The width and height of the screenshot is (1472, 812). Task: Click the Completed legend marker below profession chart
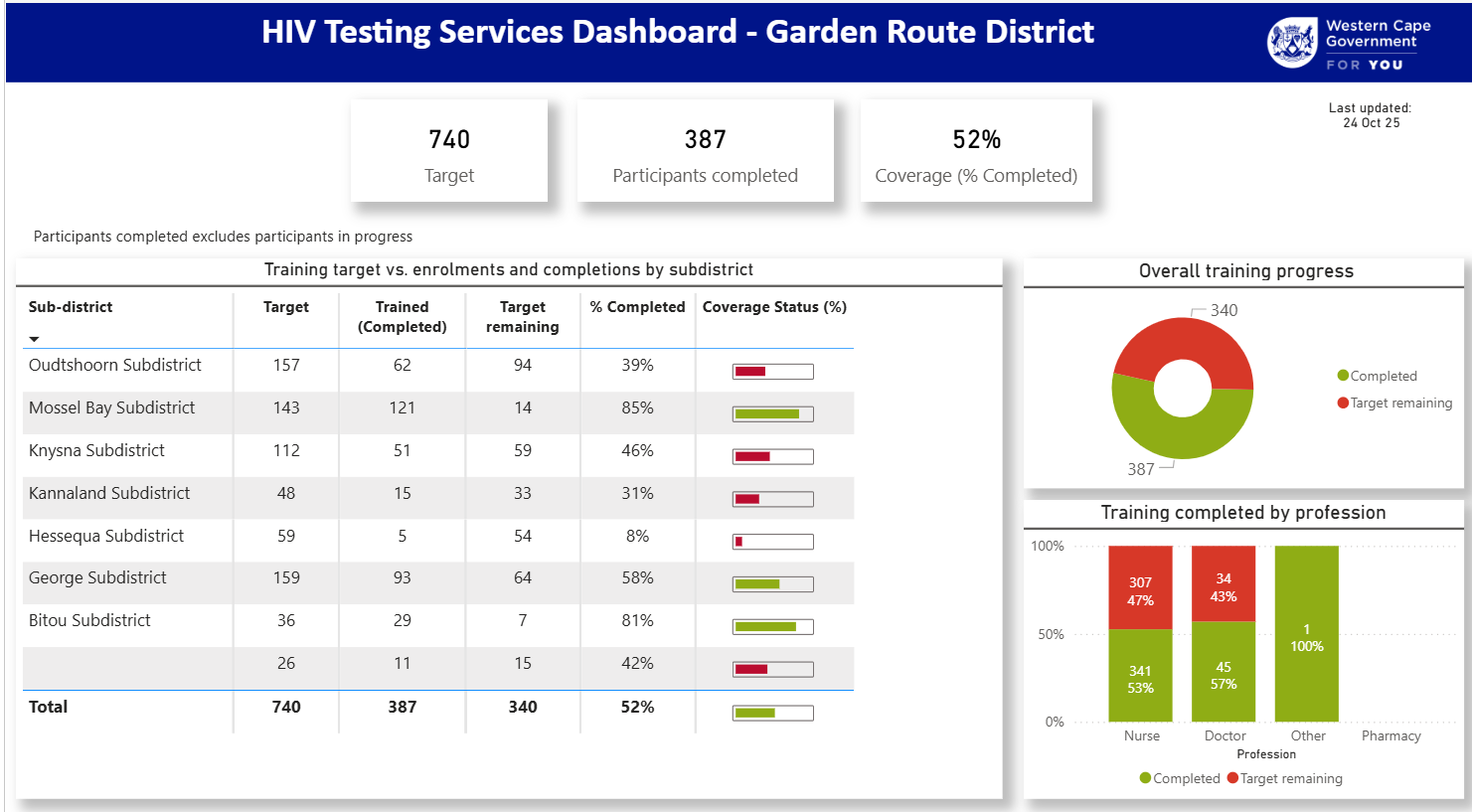pos(1145,778)
